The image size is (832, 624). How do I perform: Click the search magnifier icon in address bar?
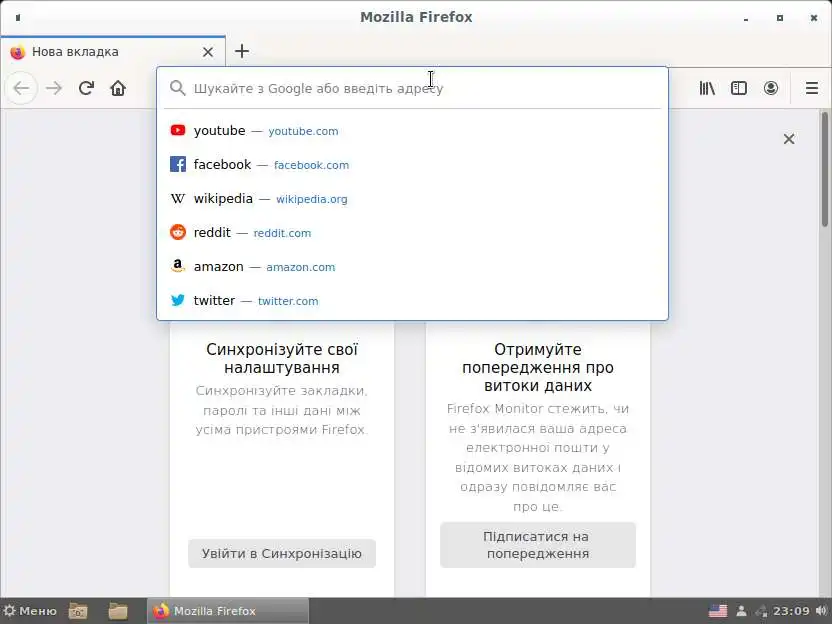(178, 88)
